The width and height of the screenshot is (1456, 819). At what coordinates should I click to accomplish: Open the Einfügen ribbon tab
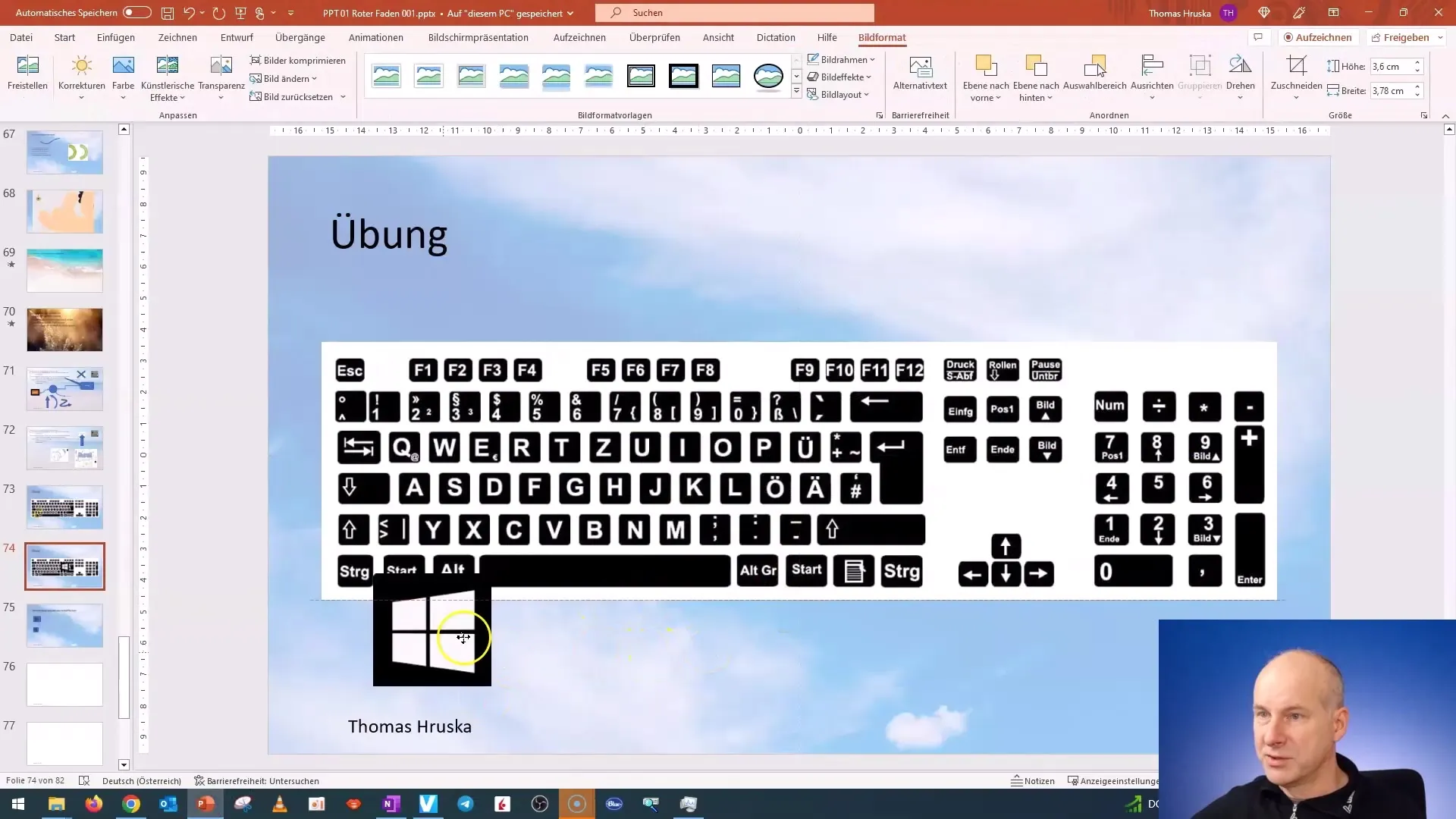coord(115,37)
